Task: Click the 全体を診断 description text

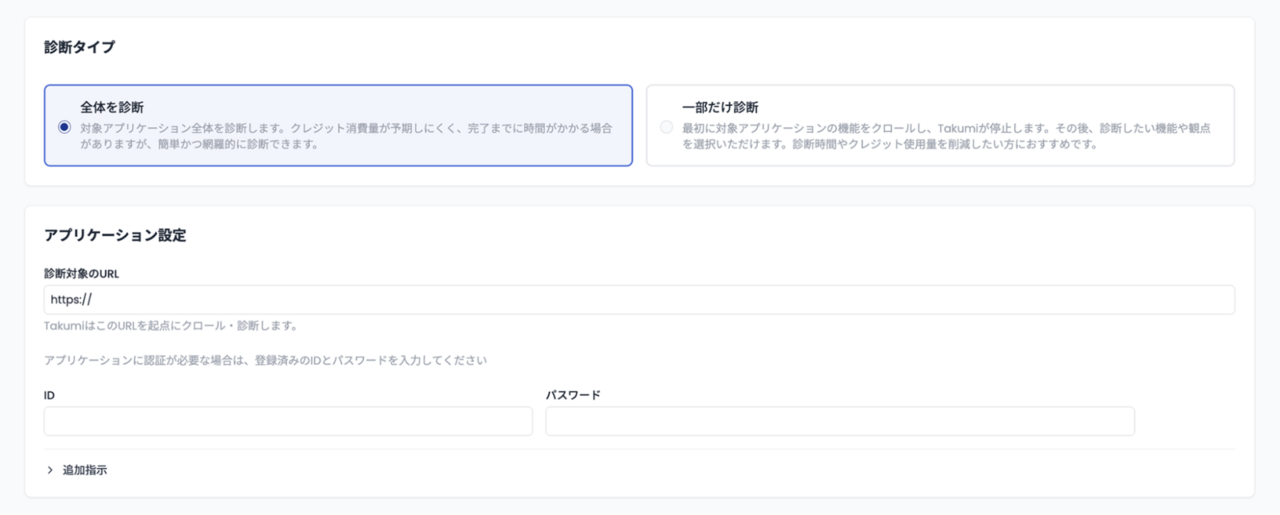Action: point(346,136)
